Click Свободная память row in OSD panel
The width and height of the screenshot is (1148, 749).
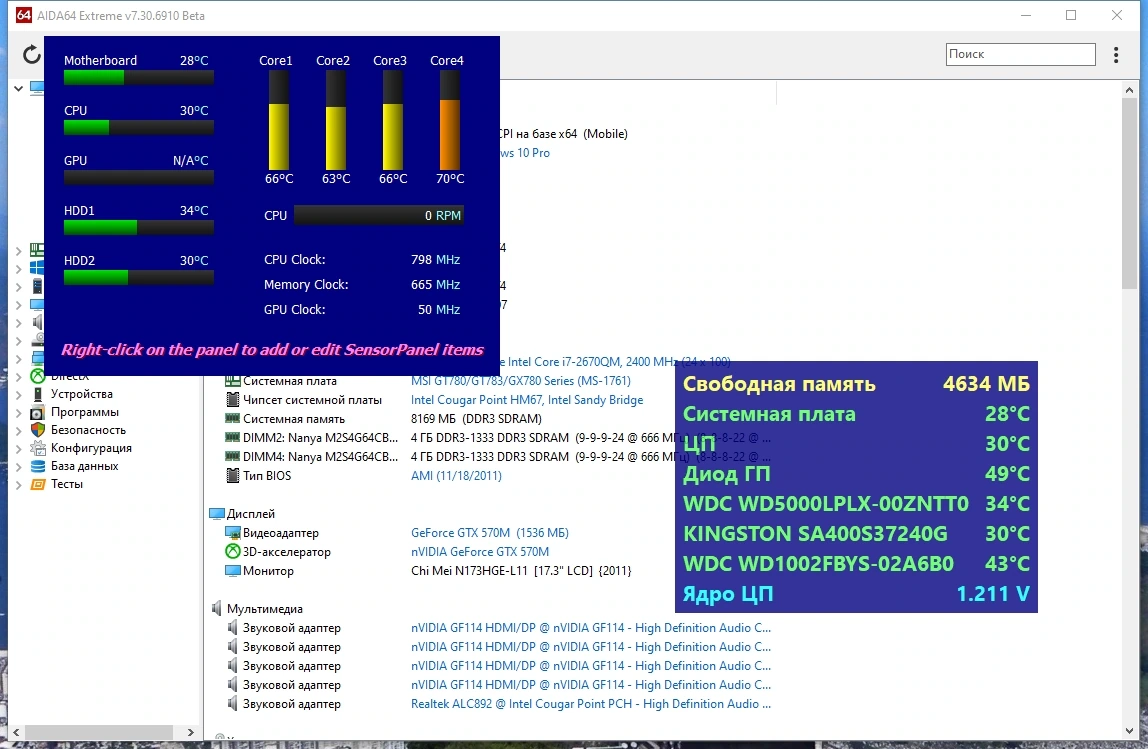[x=856, y=384]
